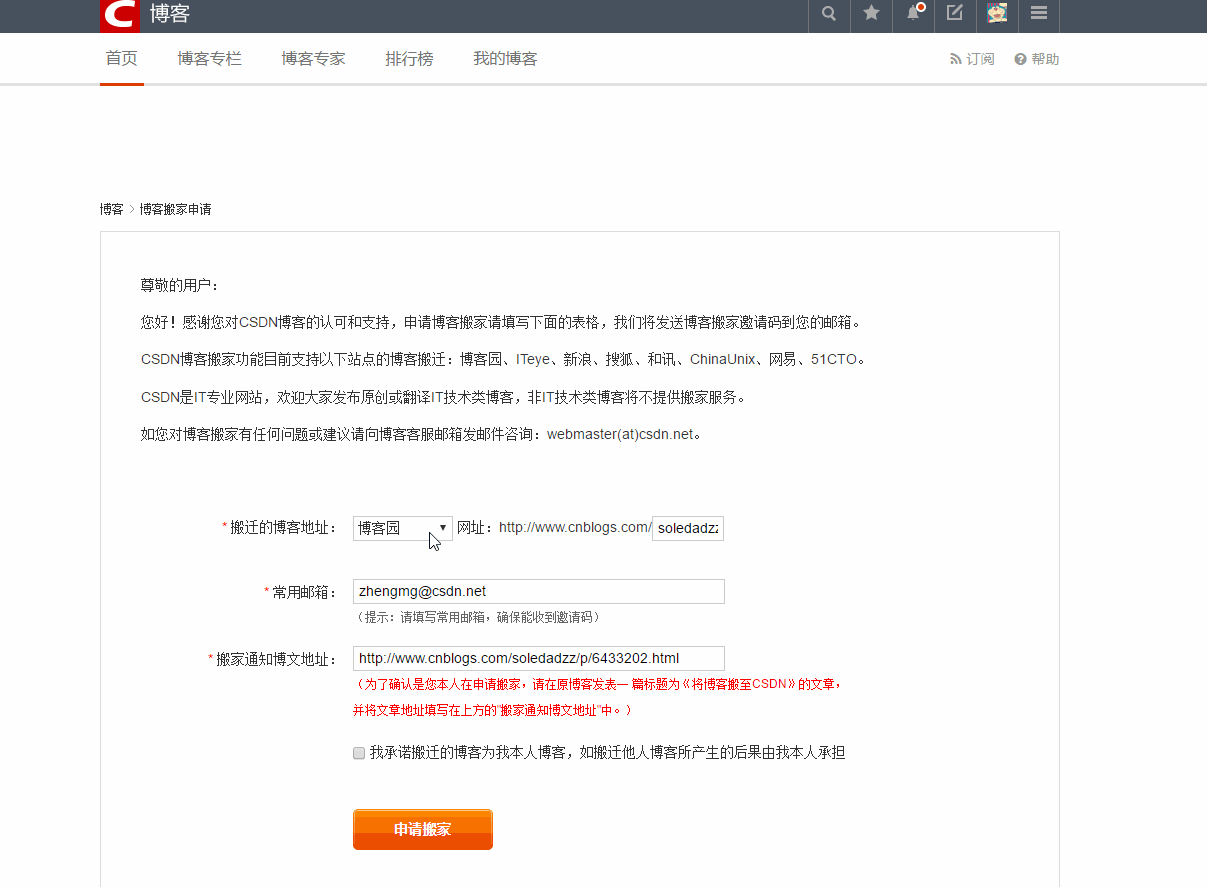The width and height of the screenshot is (1207, 887).
Task: Open the 博客专家 tab
Action: 314,59
